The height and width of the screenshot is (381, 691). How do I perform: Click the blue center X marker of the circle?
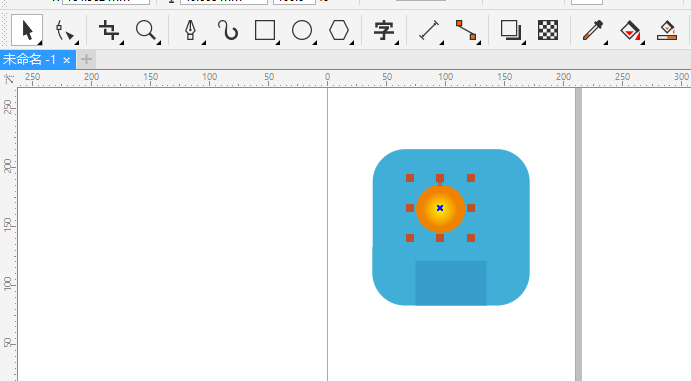tap(440, 208)
